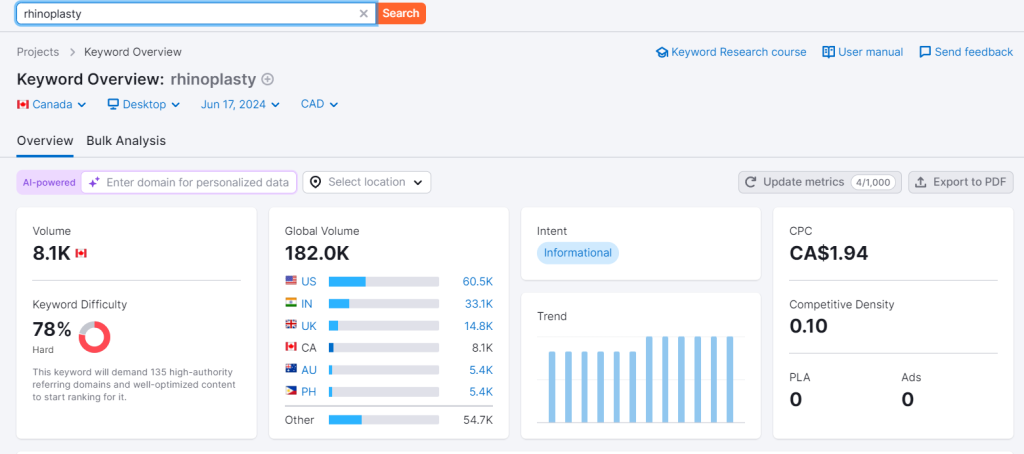Open the Projects breadcrumb link

click(x=38, y=52)
